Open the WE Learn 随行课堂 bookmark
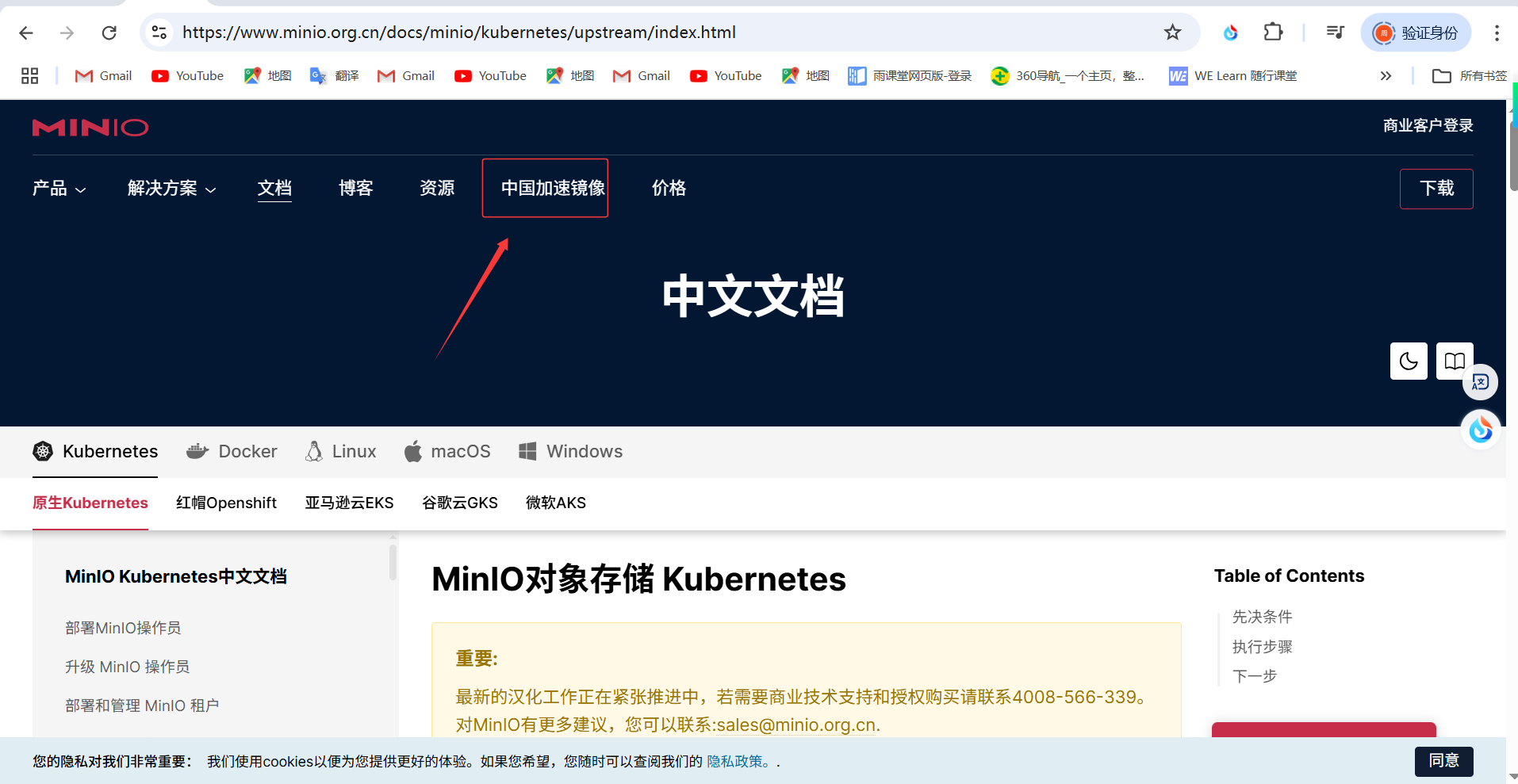The height and width of the screenshot is (784, 1518). (1233, 76)
